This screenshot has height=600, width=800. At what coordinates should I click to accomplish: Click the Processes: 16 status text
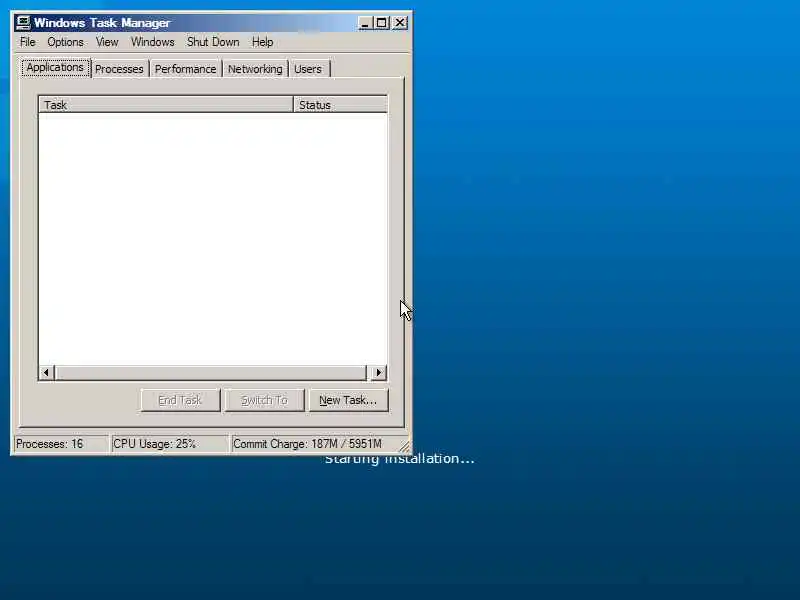pyautogui.click(x=49, y=444)
